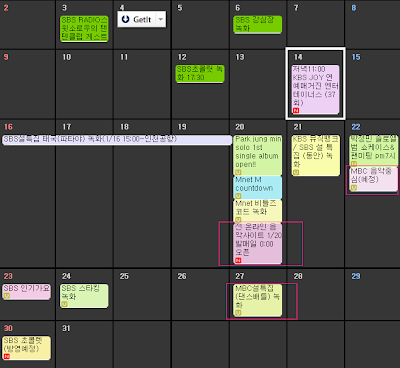Open the multi-day SBS설특집 태국(파타야) 녹화 bar
This screenshot has height=368, width=400.
pyautogui.click(x=117, y=139)
